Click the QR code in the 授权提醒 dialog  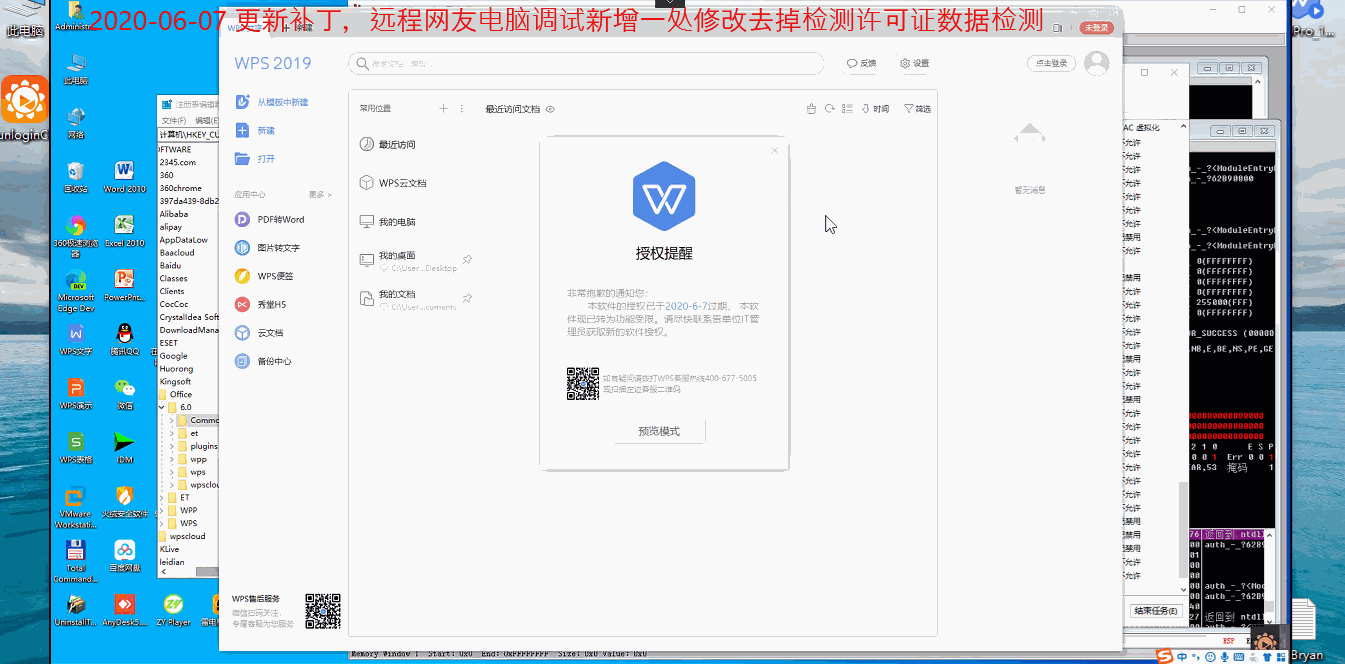(583, 384)
